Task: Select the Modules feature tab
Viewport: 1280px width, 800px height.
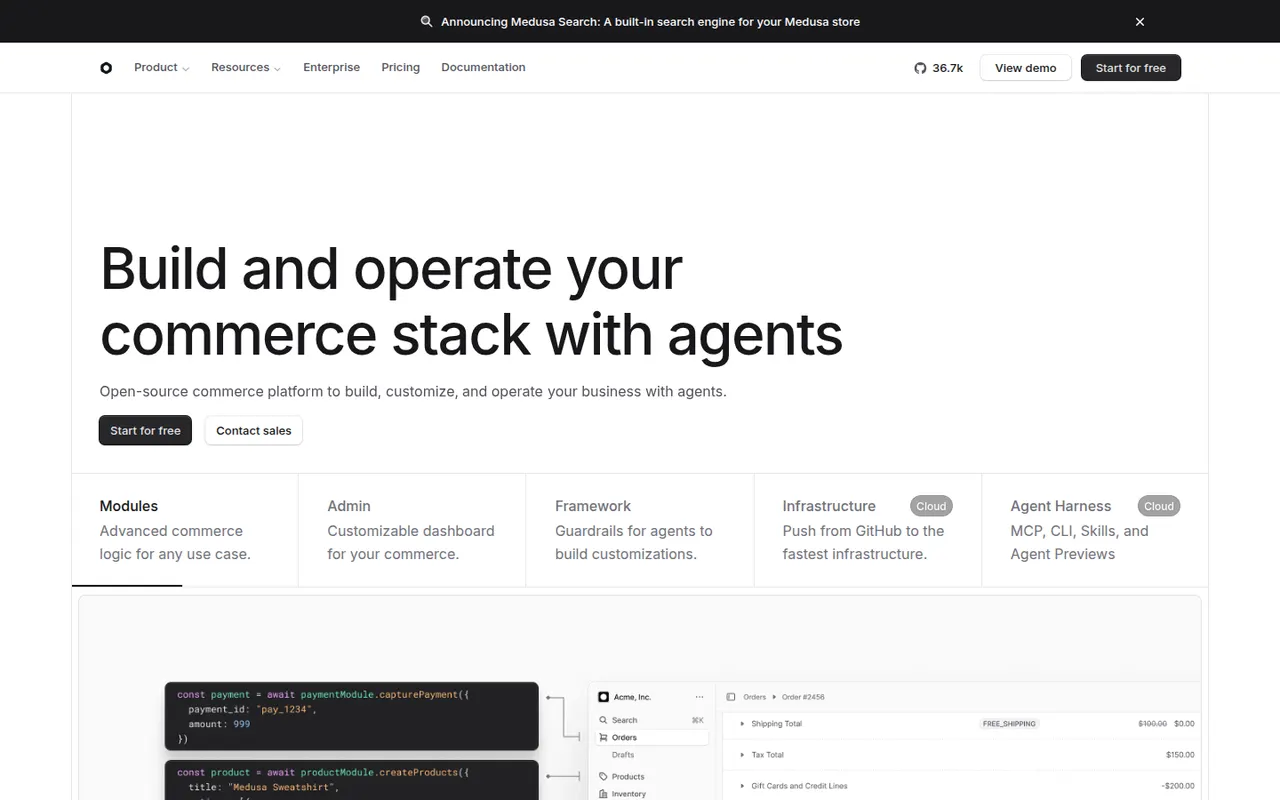Action: tap(185, 530)
